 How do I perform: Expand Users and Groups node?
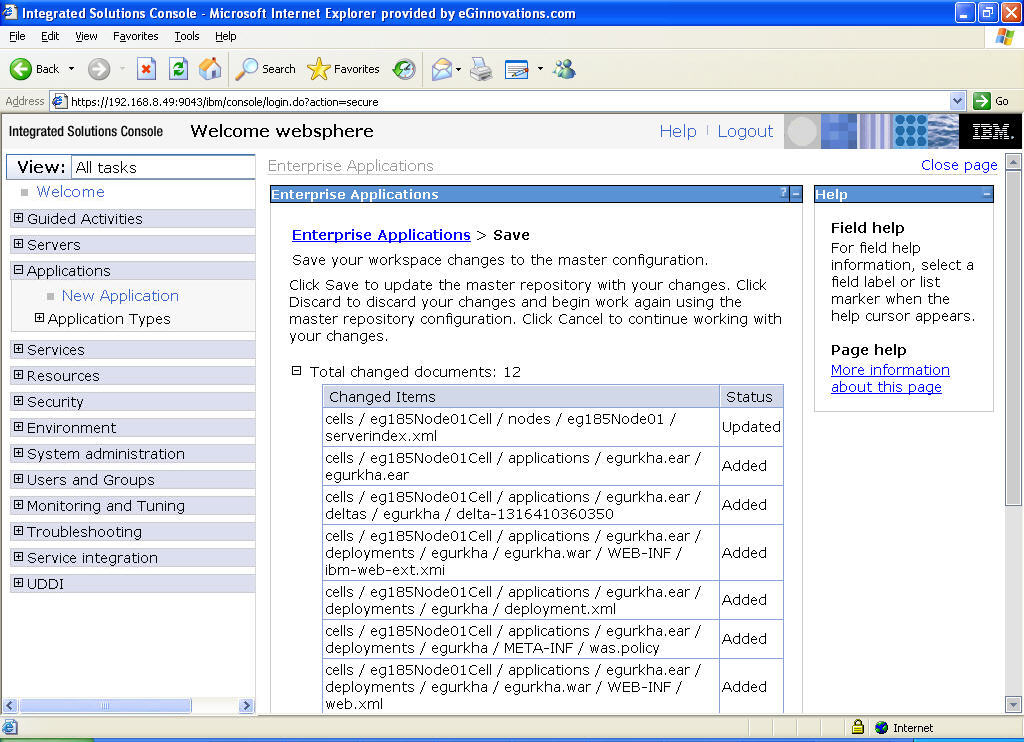pyautogui.click(x=18, y=479)
